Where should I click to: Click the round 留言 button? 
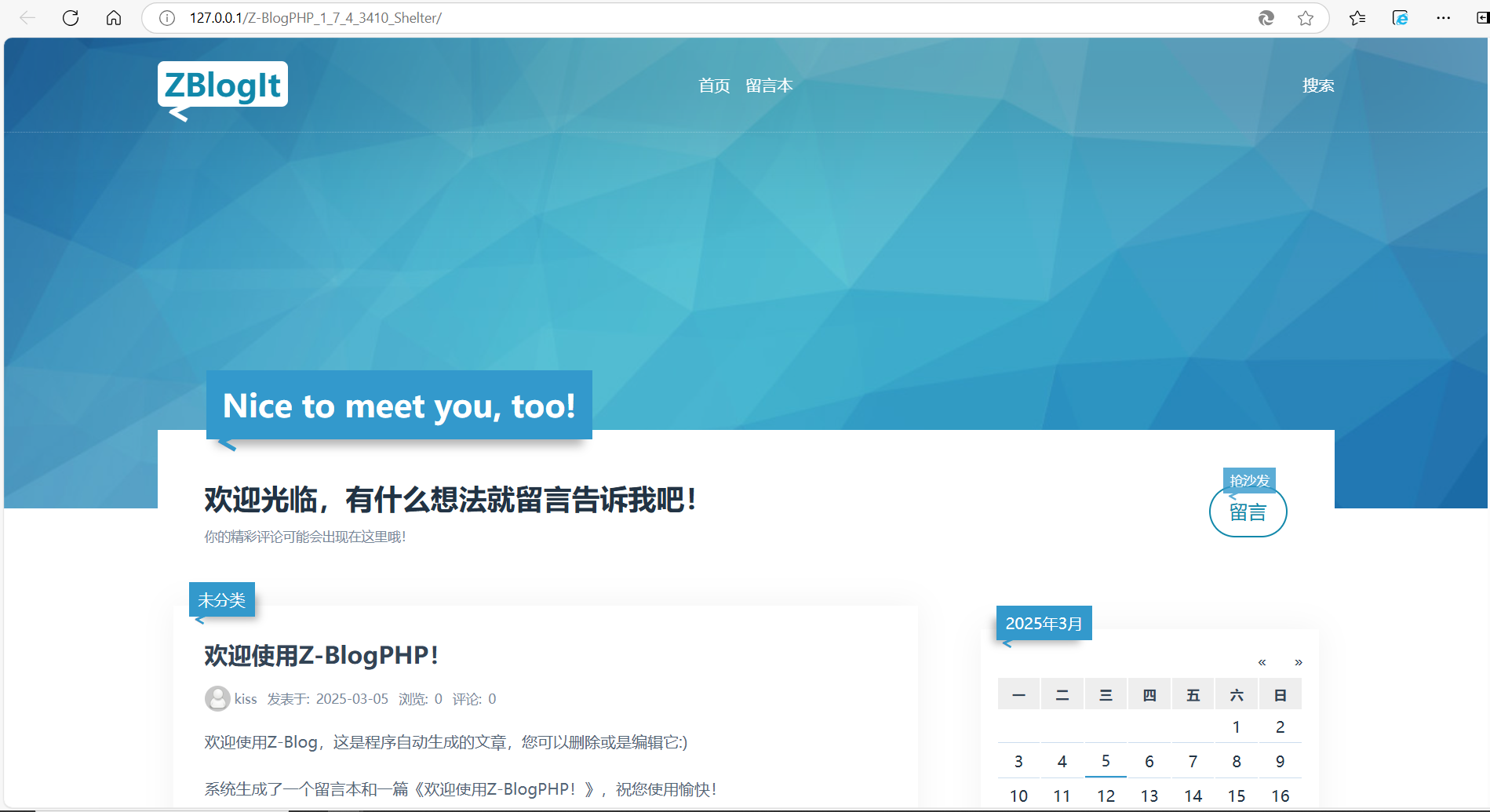[1248, 512]
